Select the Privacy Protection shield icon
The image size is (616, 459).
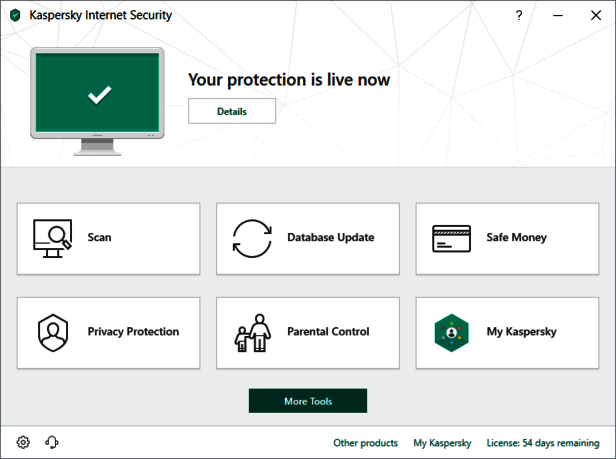tap(52, 332)
